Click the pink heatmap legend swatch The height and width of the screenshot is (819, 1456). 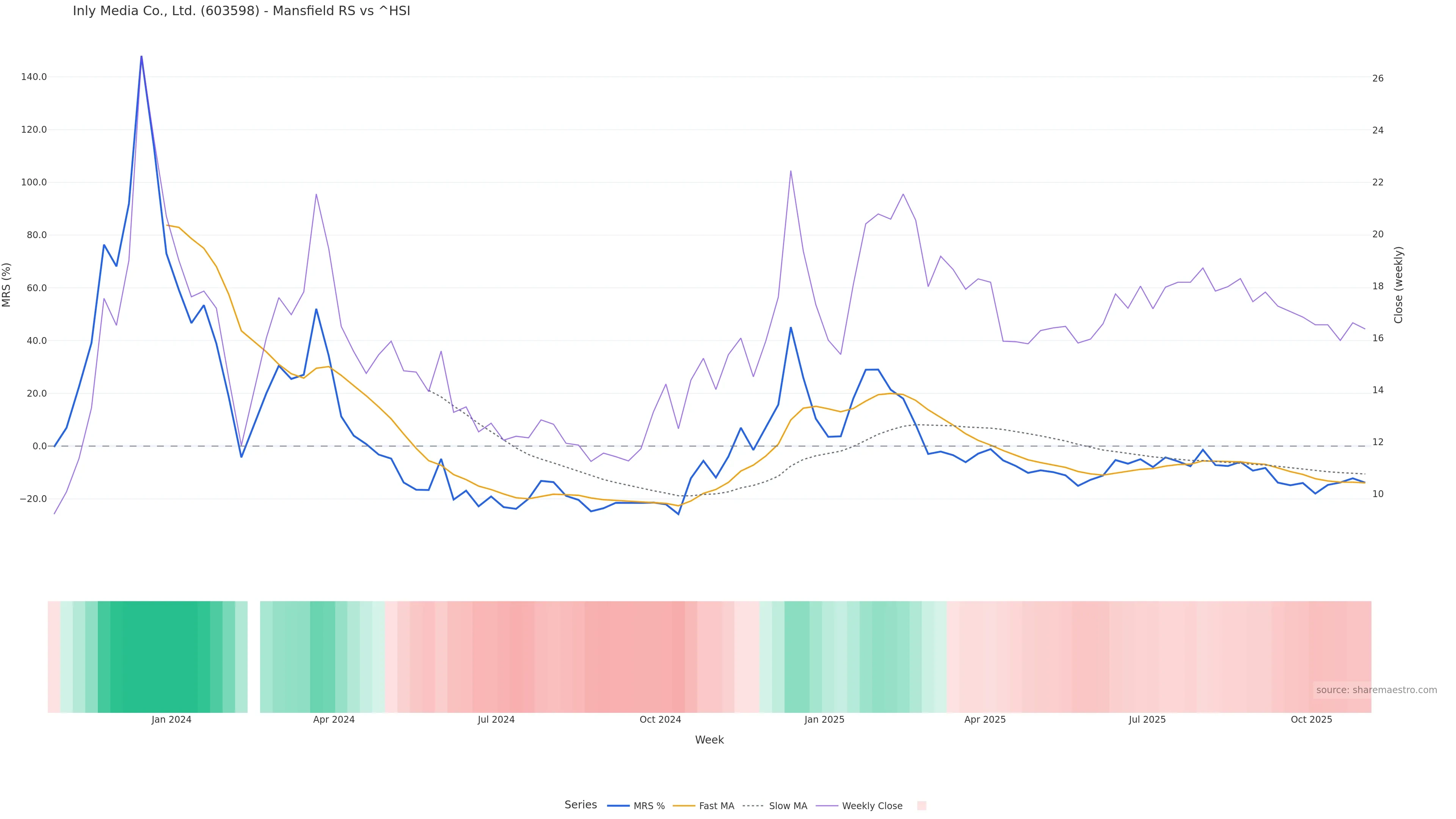[x=921, y=806]
